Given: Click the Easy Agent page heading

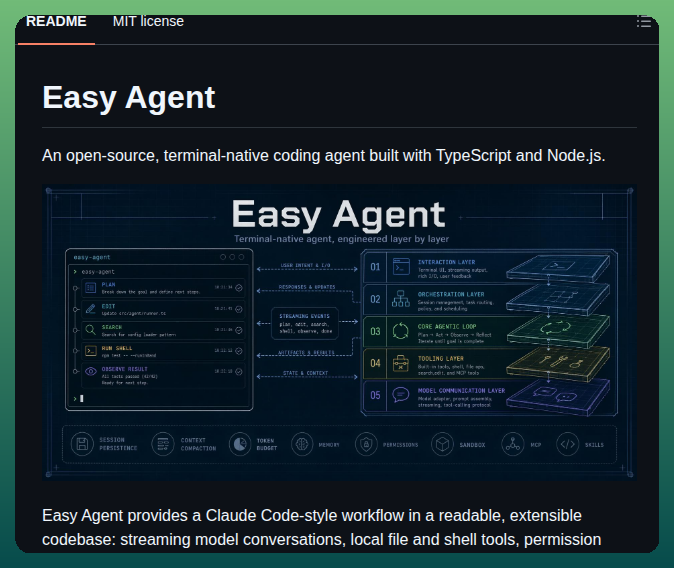Looking at the screenshot, I should coord(129,98).
